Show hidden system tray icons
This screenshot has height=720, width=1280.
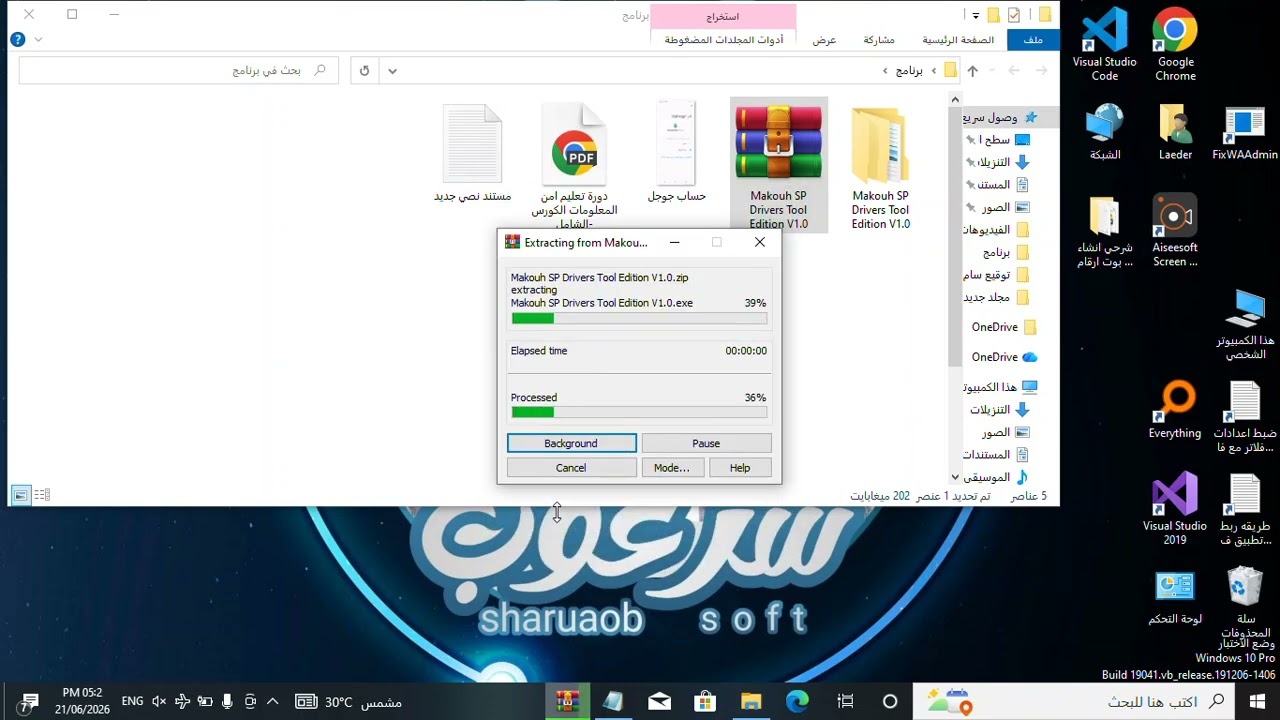pyautogui.click(x=272, y=702)
